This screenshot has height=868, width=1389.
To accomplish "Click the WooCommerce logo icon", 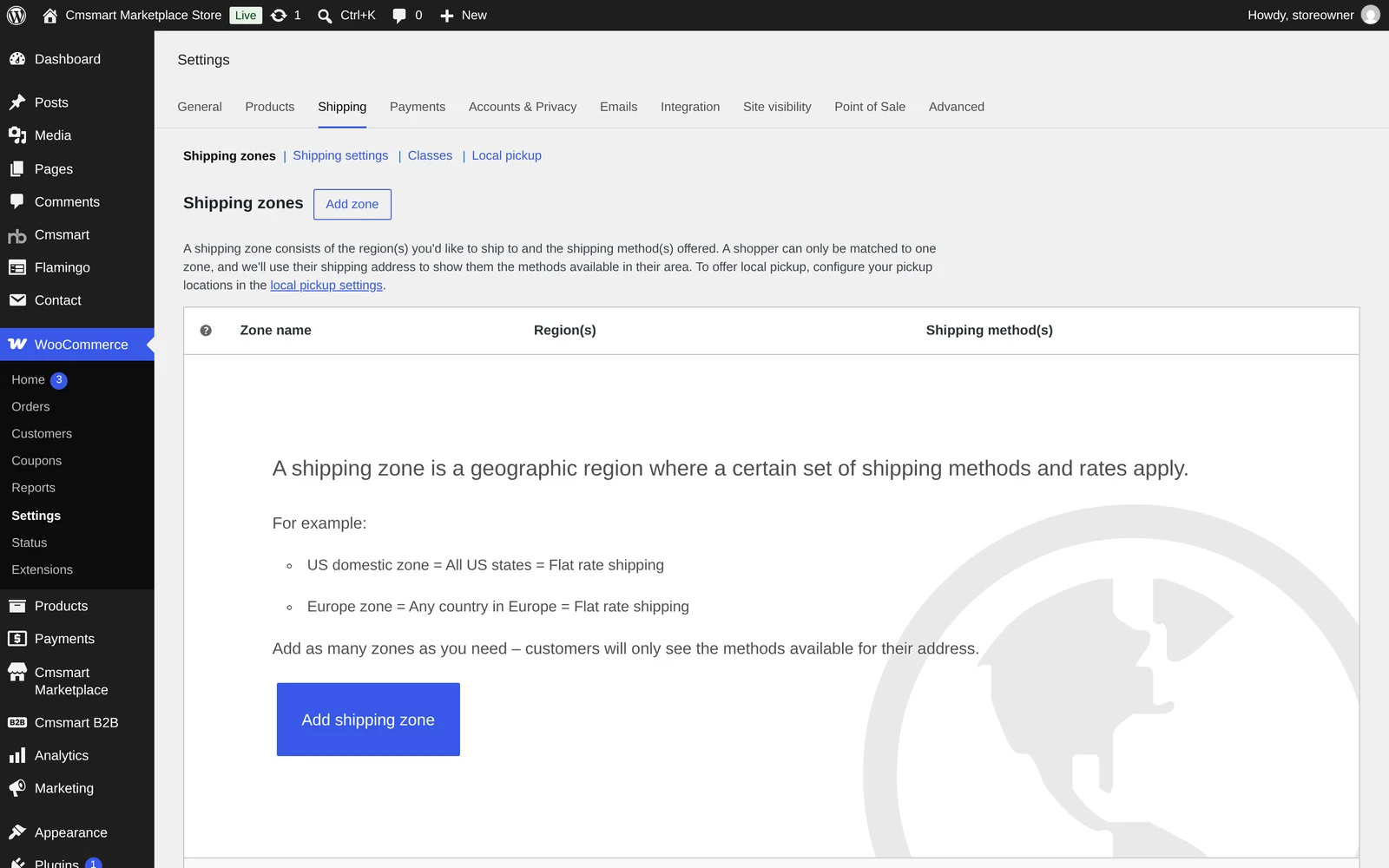I will coord(17,345).
